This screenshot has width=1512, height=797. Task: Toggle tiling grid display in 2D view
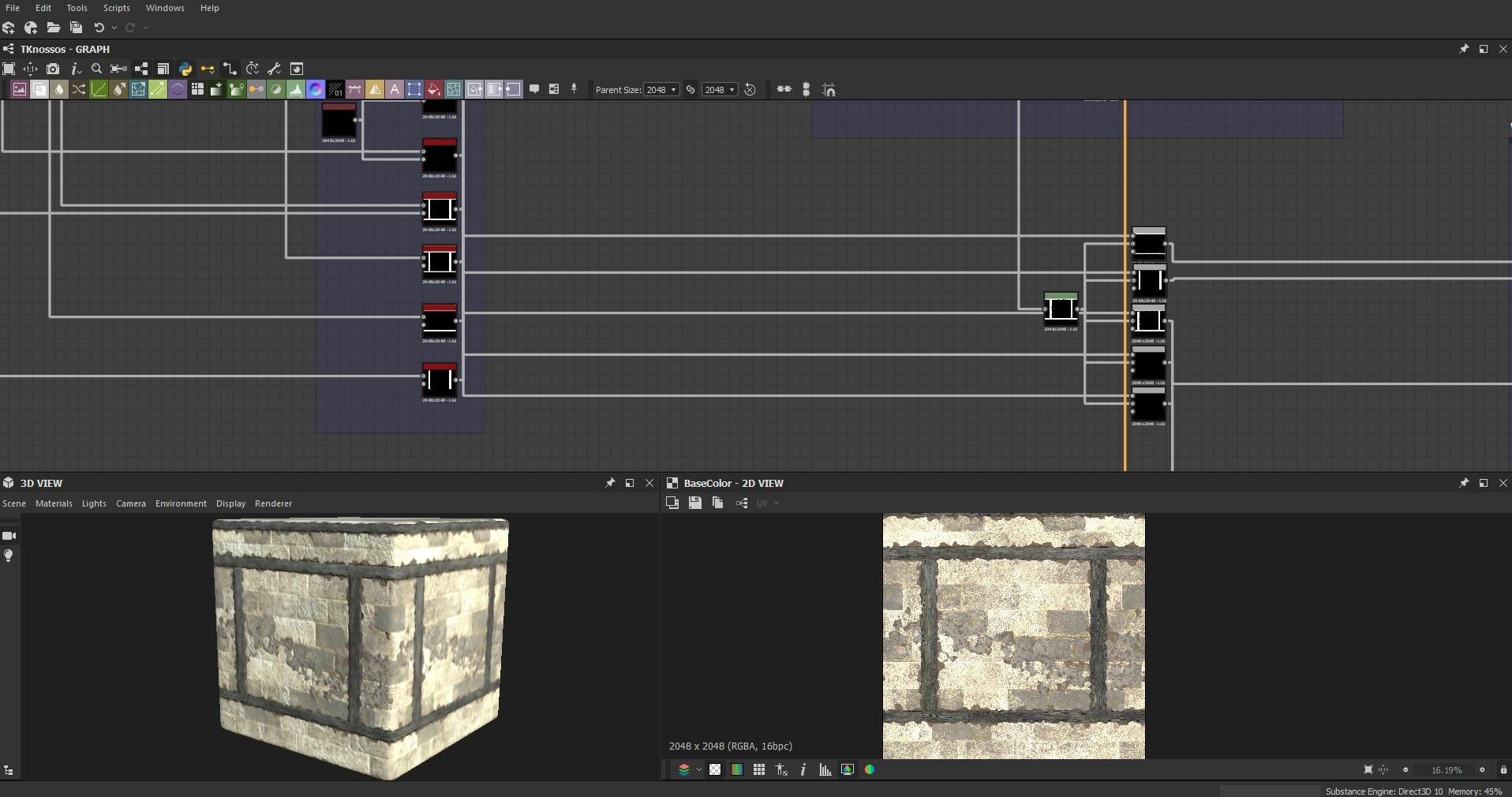point(758,769)
